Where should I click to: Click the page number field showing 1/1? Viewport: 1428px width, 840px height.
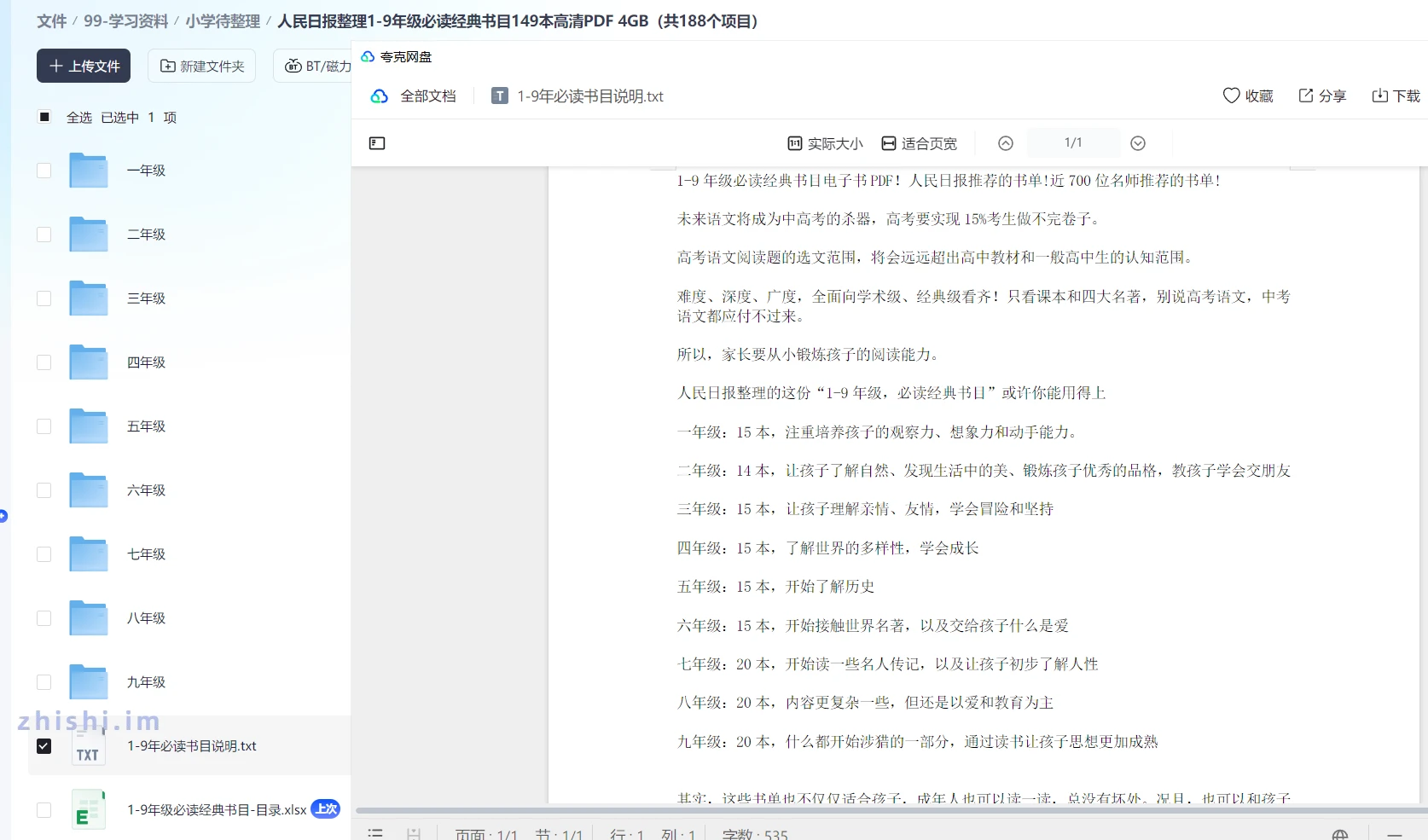click(x=1073, y=143)
